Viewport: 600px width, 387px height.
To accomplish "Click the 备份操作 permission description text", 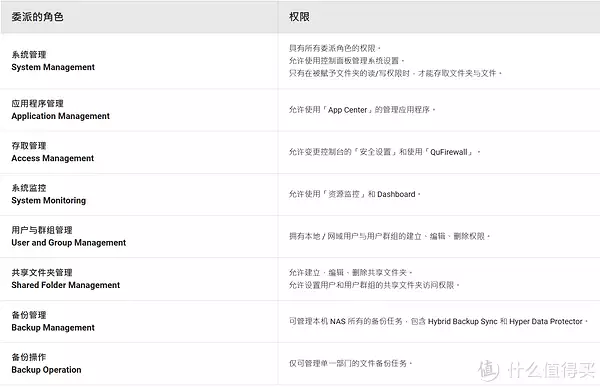I will tap(351, 363).
